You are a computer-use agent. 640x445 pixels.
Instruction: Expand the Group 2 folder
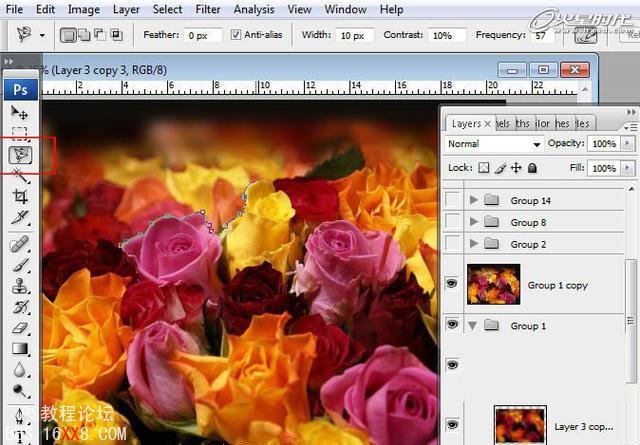(x=473, y=244)
